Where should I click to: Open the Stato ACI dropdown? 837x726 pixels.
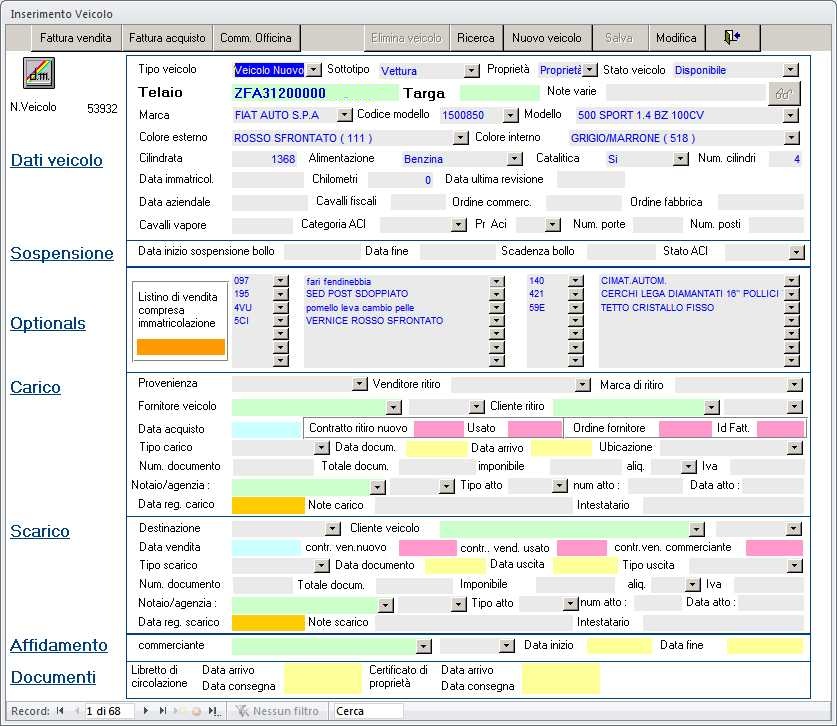point(796,252)
